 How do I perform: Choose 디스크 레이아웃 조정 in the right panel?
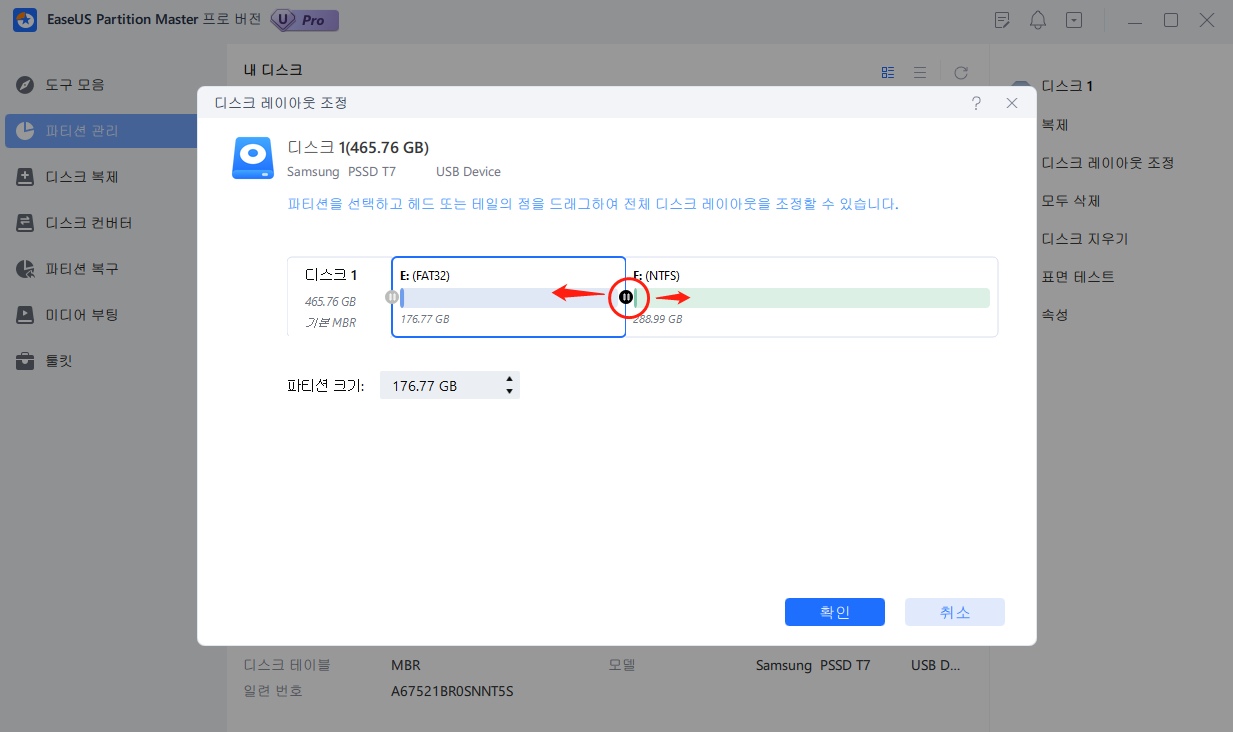click(1107, 163)
